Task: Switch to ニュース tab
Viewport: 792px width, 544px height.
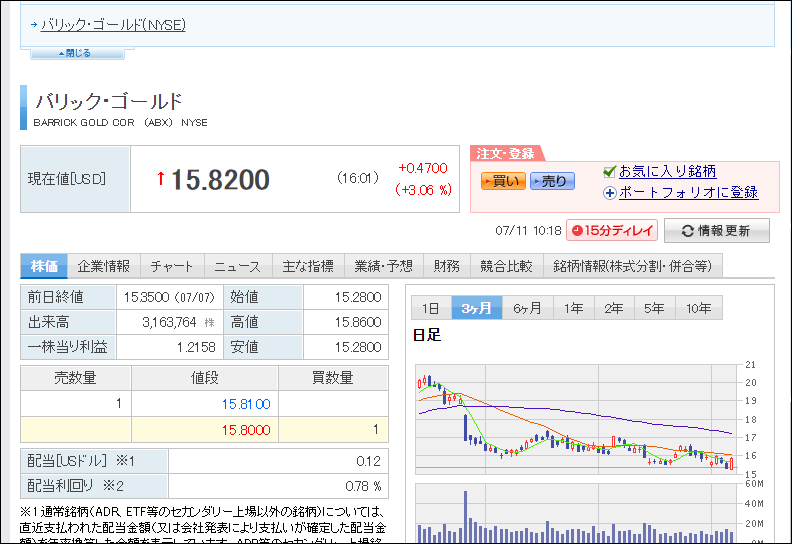Action: point(237,266)
